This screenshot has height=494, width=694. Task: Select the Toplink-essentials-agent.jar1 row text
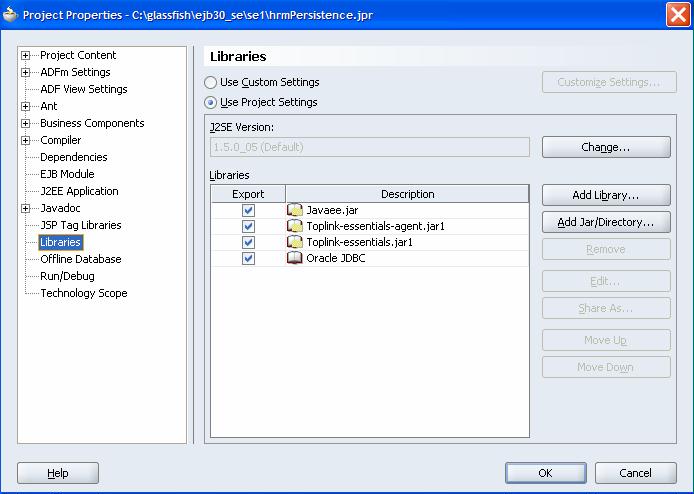[x=375, y=226]
